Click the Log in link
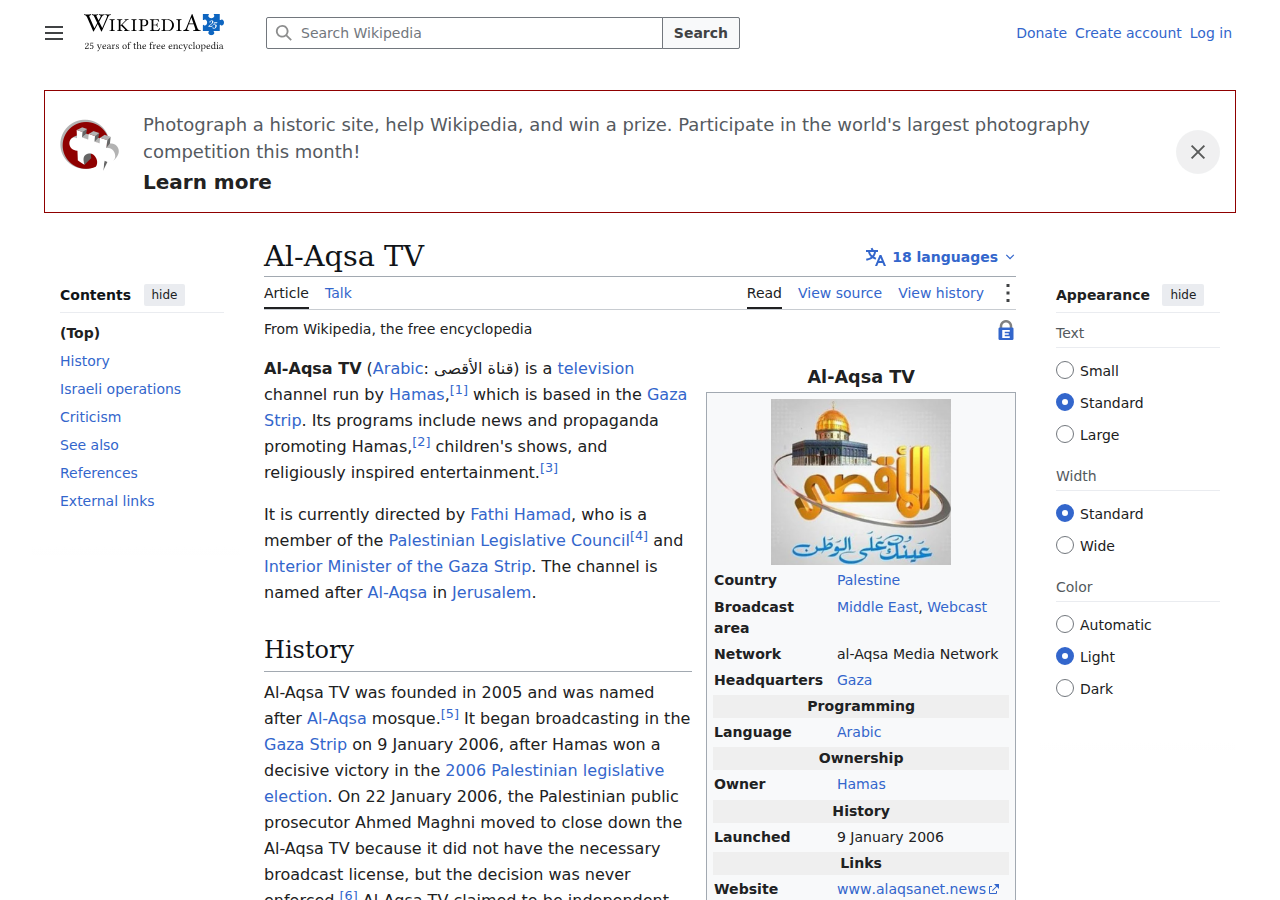 (x=1210, y=33)
